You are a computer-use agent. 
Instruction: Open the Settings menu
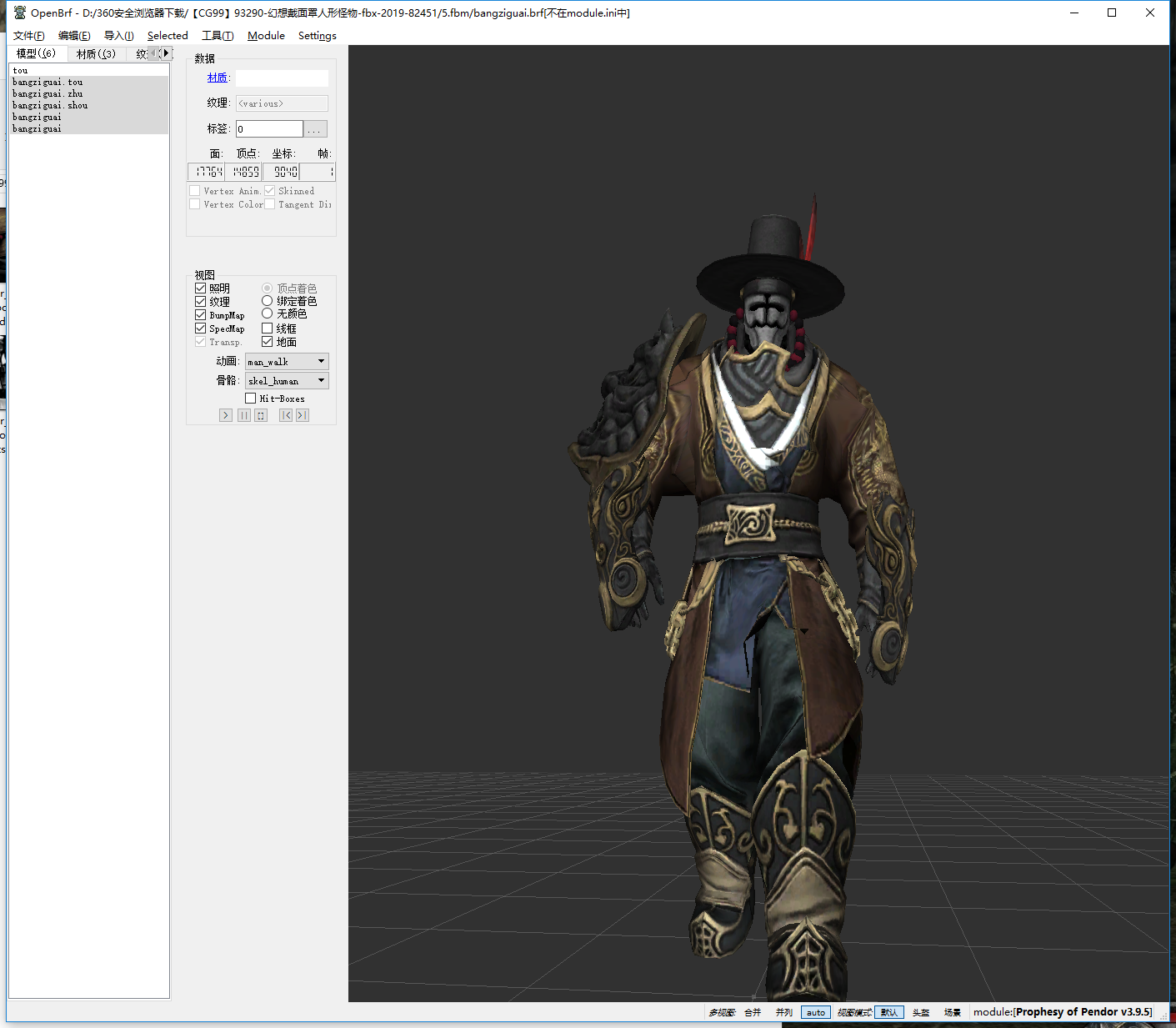tap(318, 36)
